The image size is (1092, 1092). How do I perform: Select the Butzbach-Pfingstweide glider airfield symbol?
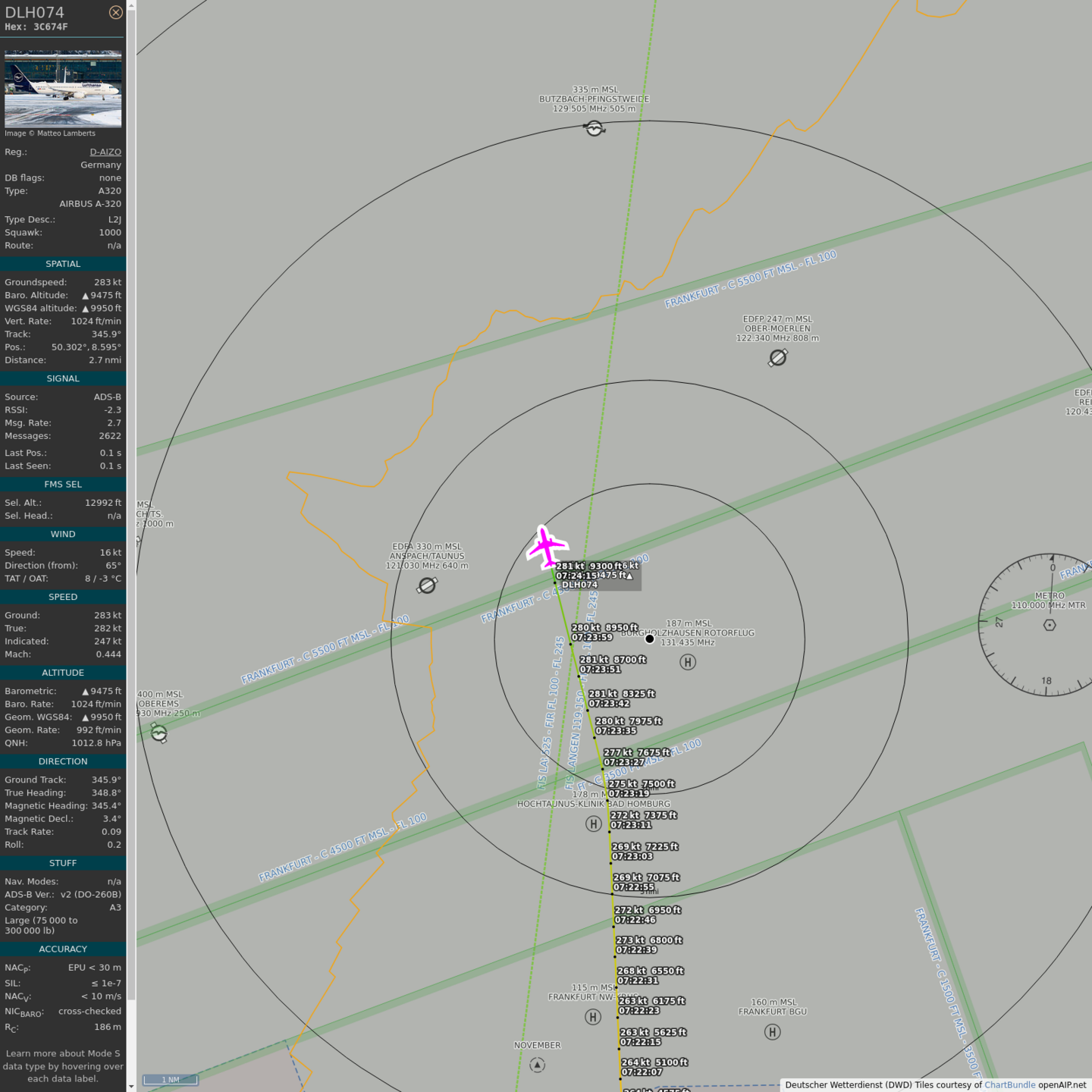tap(595, 128)
